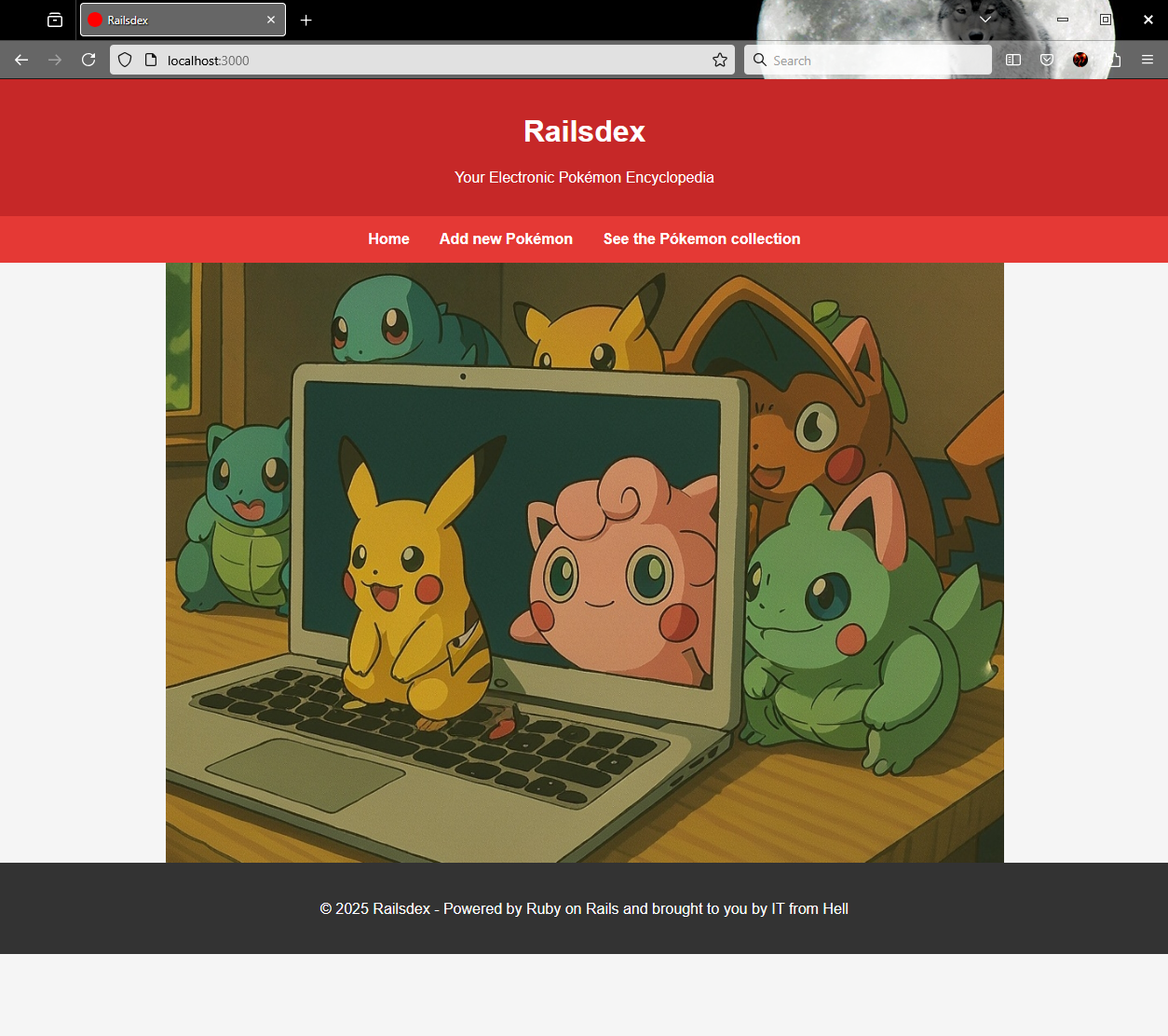
Task: Go back to previous page
Action: [x=21, y=60]
